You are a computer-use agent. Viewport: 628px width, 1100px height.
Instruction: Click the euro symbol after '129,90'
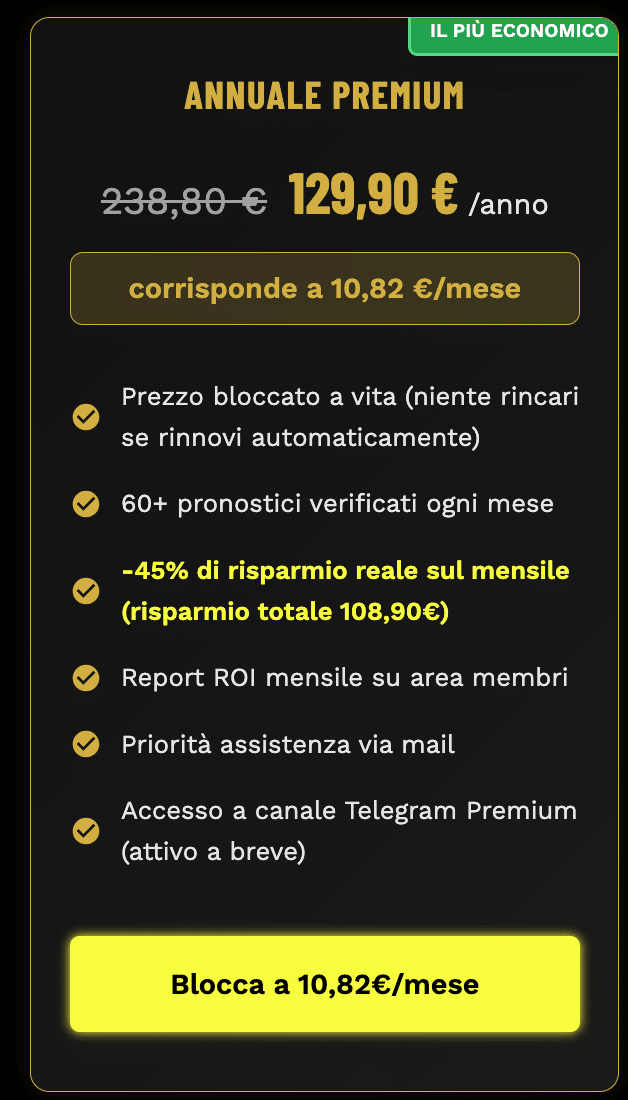point(444,193)
